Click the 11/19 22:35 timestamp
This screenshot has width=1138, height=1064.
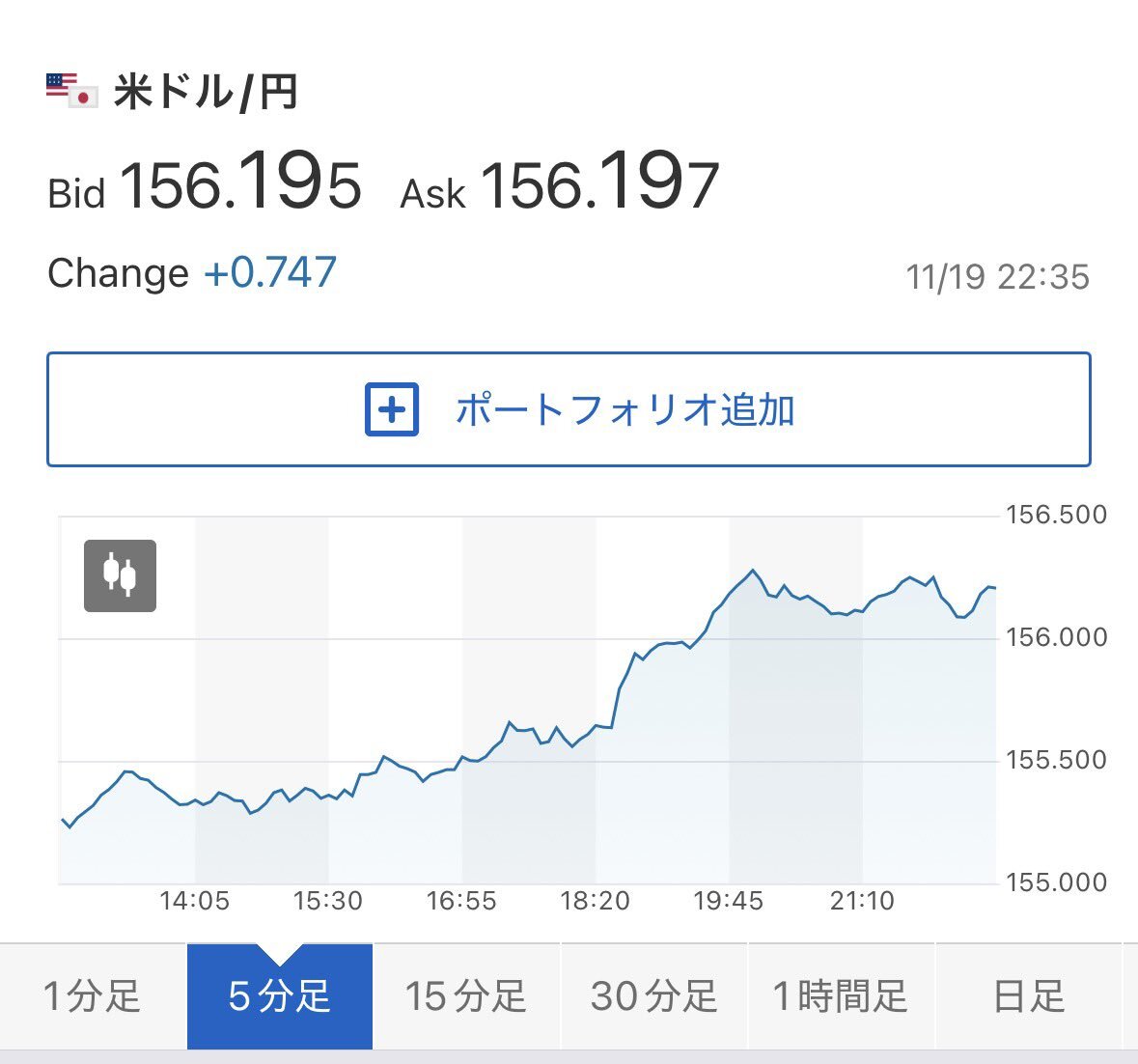997,277
